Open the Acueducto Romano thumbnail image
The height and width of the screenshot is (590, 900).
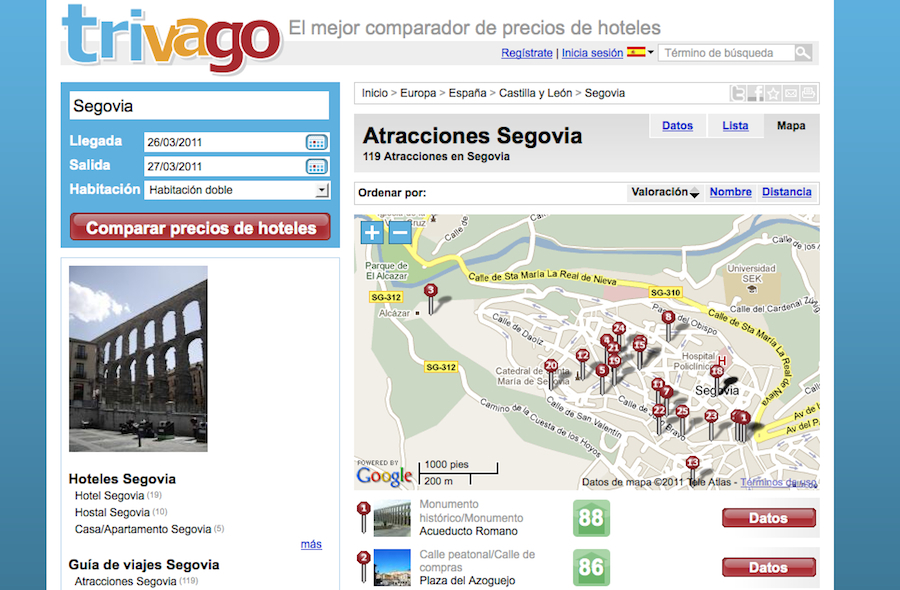[392, 518]
